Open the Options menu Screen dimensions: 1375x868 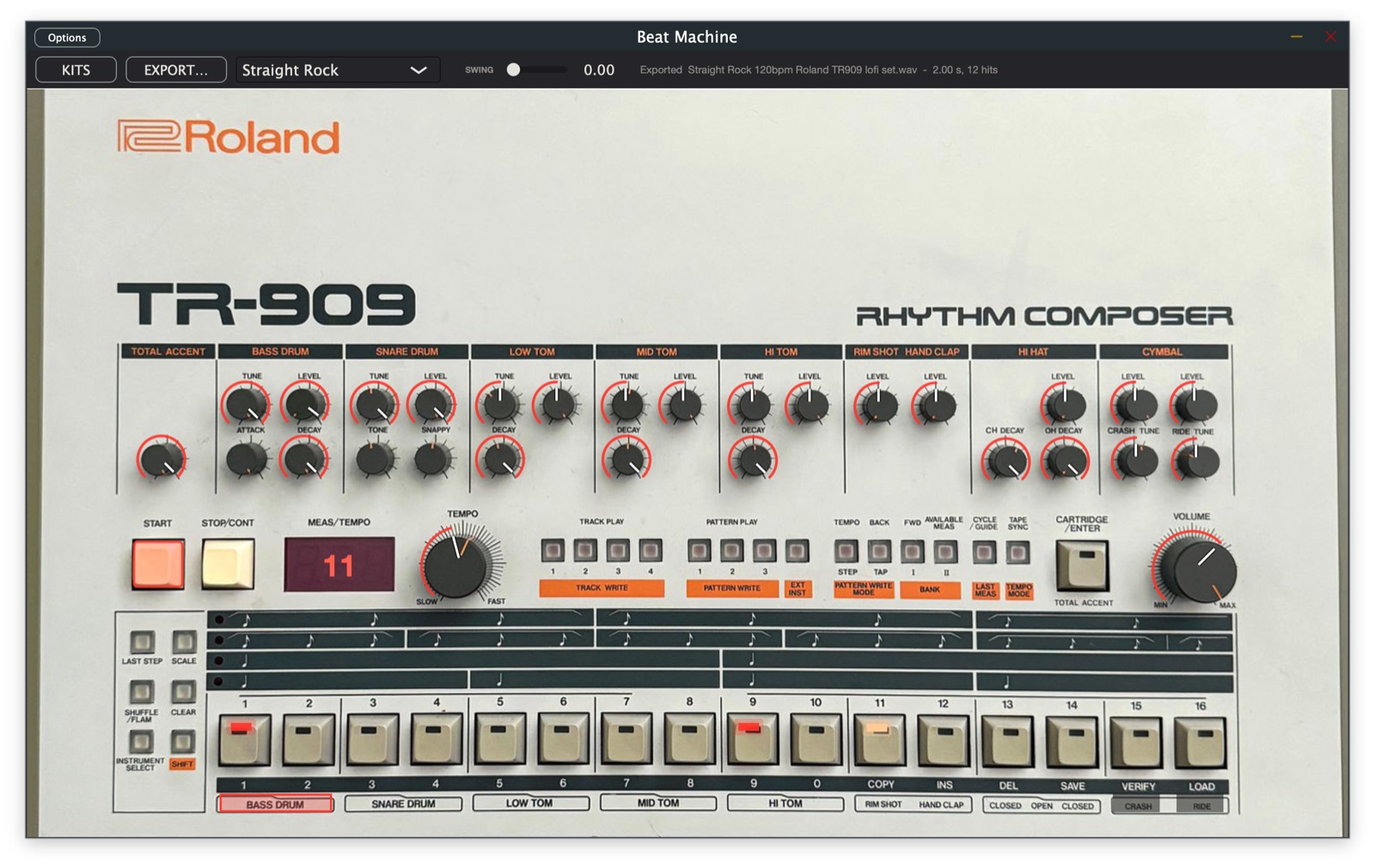pos(67,38)
